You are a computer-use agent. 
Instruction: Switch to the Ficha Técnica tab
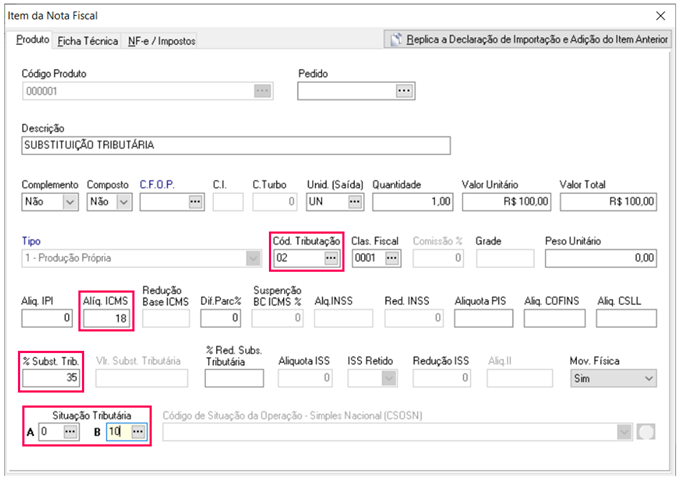point(88,41)
